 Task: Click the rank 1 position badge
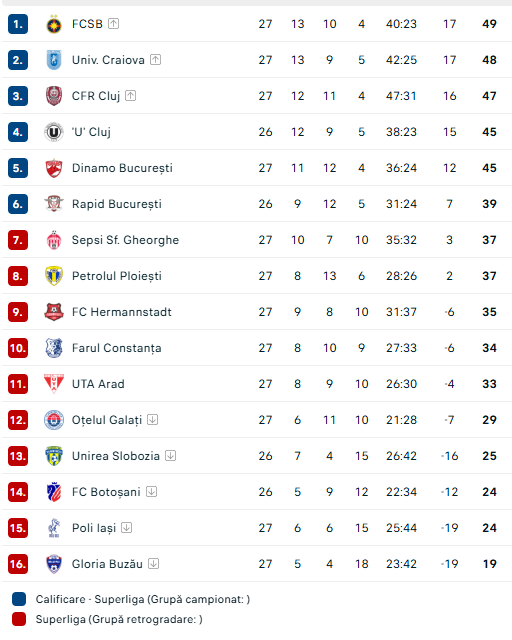18,24
